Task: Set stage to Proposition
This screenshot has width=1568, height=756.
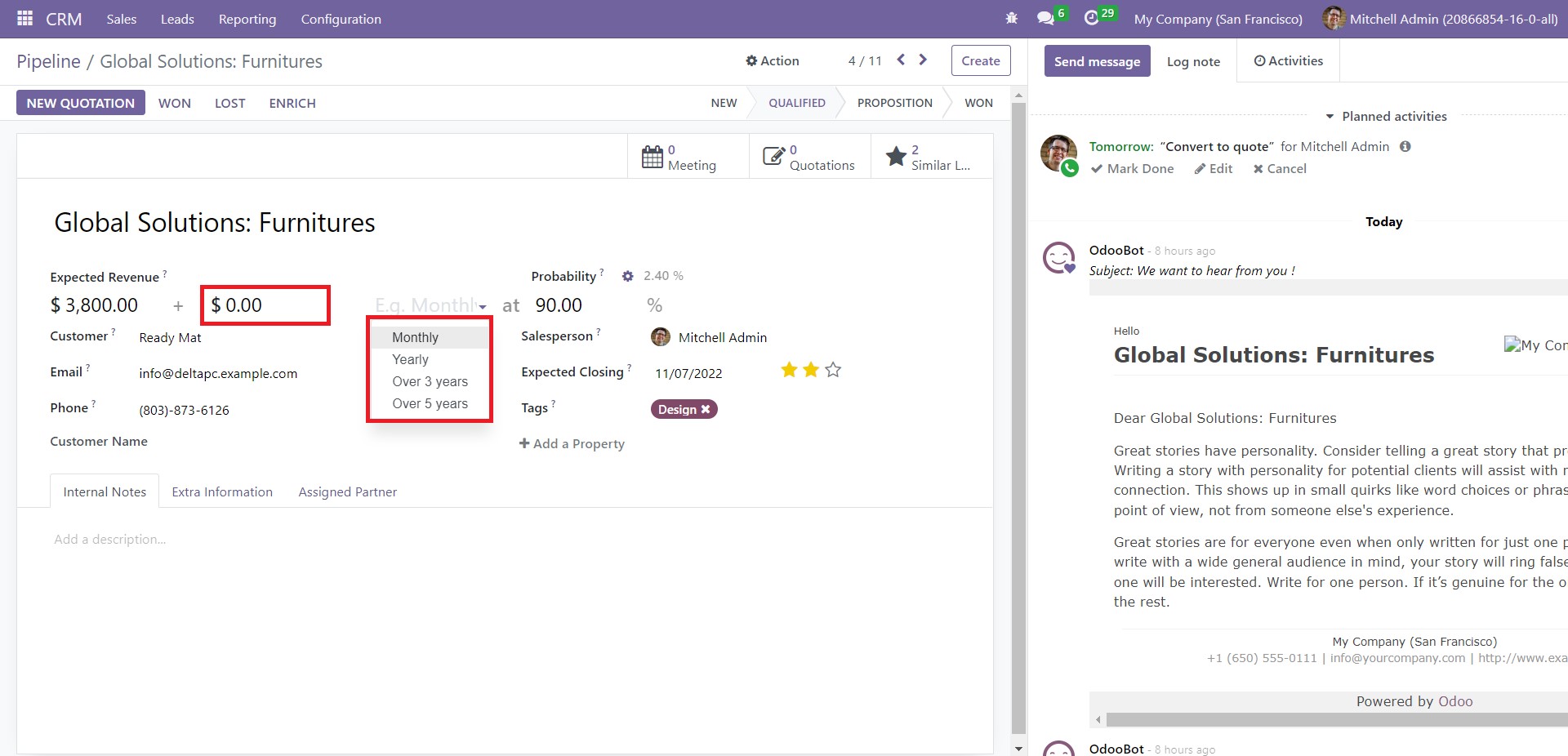Action: tap(894, 103)
